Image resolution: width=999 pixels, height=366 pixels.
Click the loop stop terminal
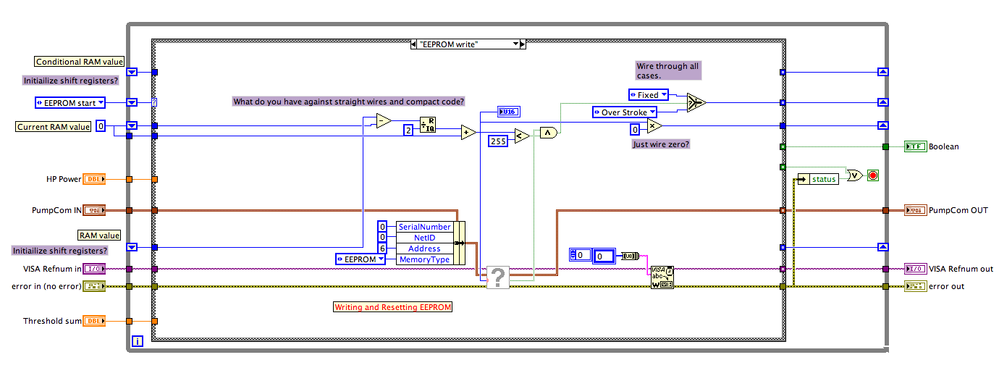coord(872,175)
